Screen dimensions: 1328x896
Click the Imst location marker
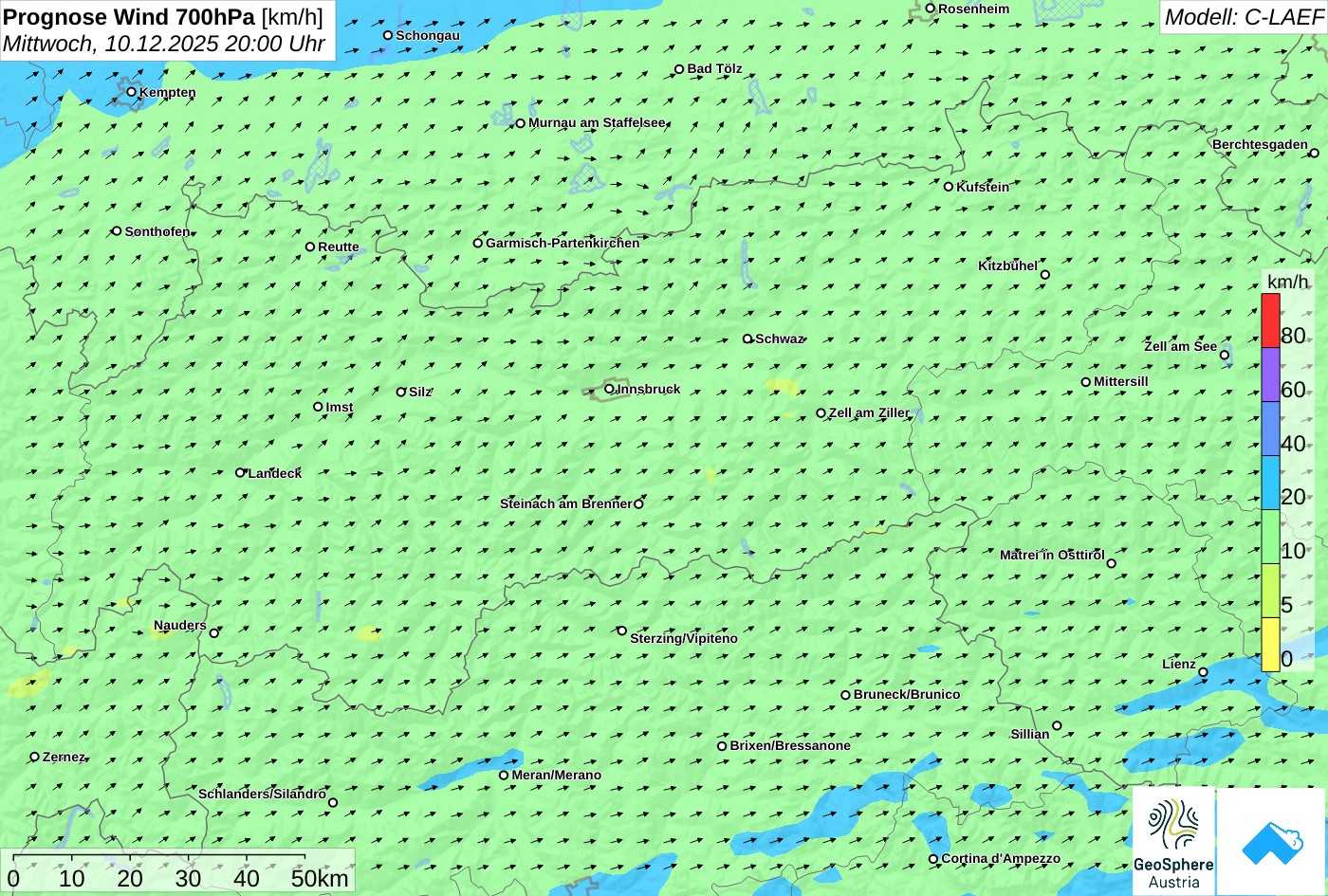pos(318,407)
